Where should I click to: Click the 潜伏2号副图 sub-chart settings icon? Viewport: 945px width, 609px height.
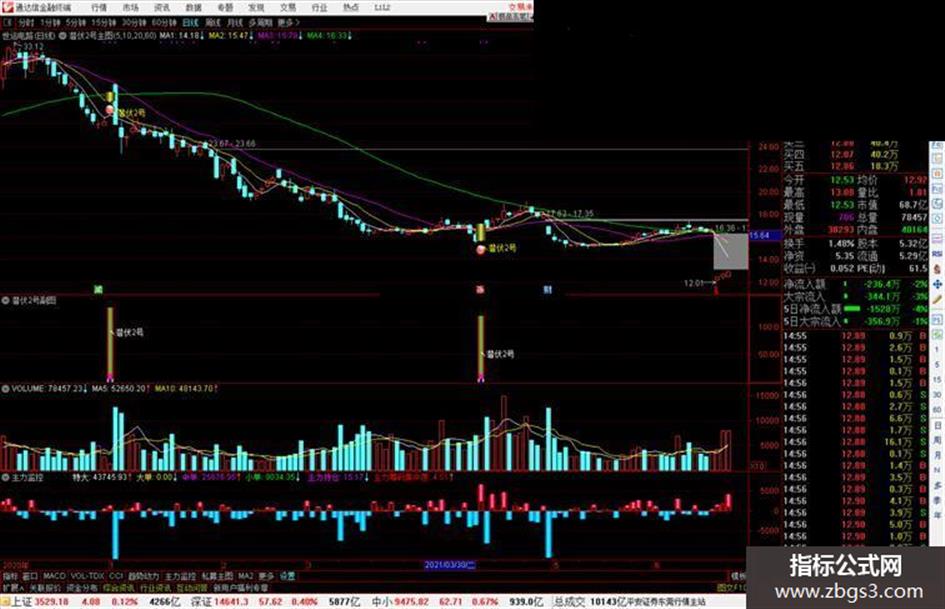click(6, 300)
